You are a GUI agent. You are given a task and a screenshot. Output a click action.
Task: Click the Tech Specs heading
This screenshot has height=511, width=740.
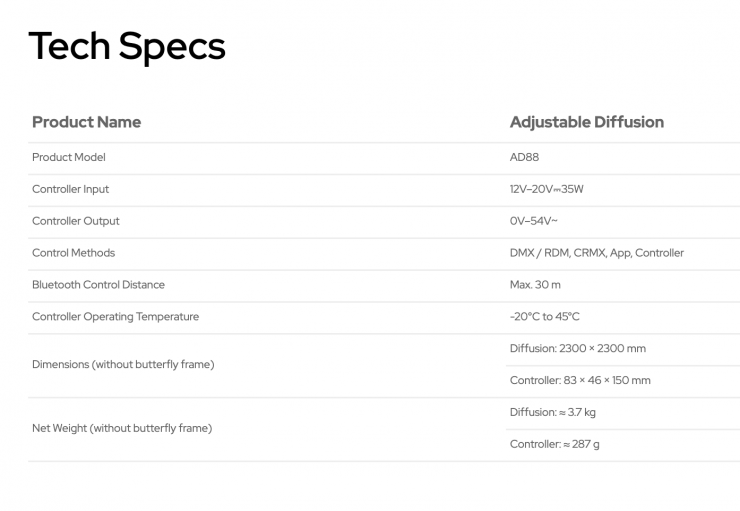coord(127,46)
